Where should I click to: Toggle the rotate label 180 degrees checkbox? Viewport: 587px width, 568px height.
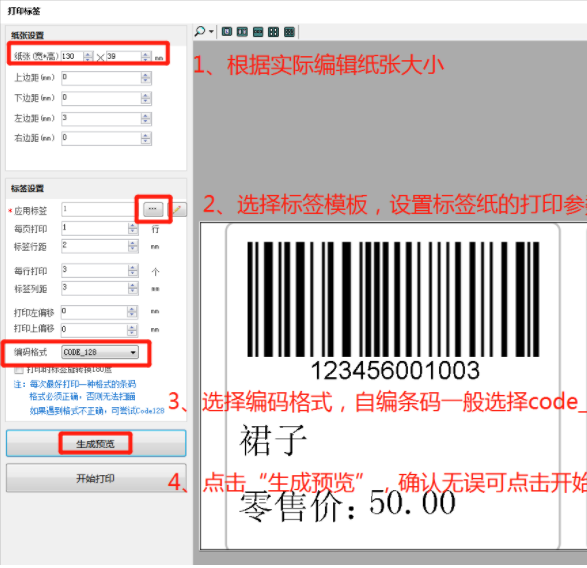click(19, 370)
